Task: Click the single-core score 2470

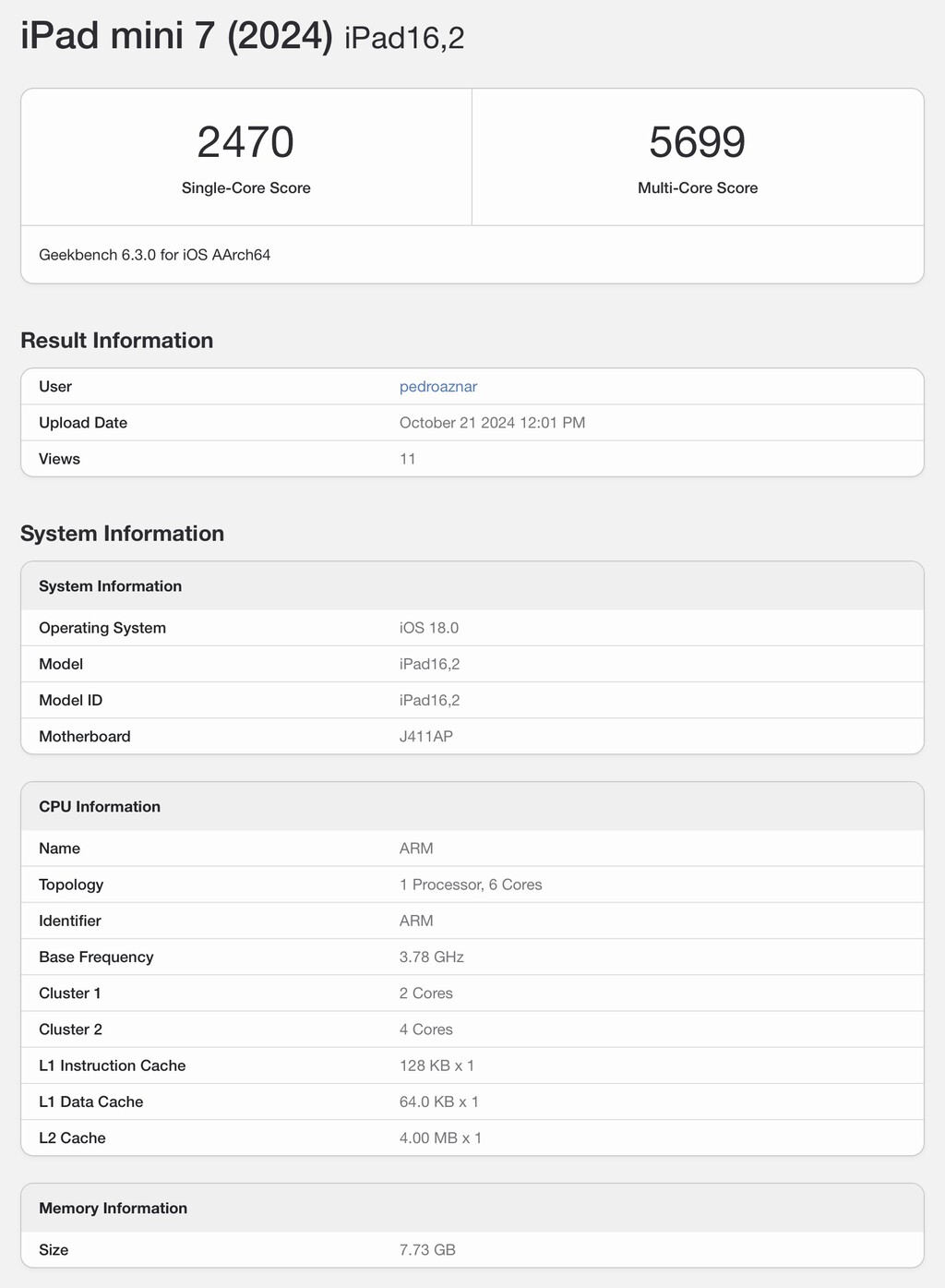Action: [245, 142]
